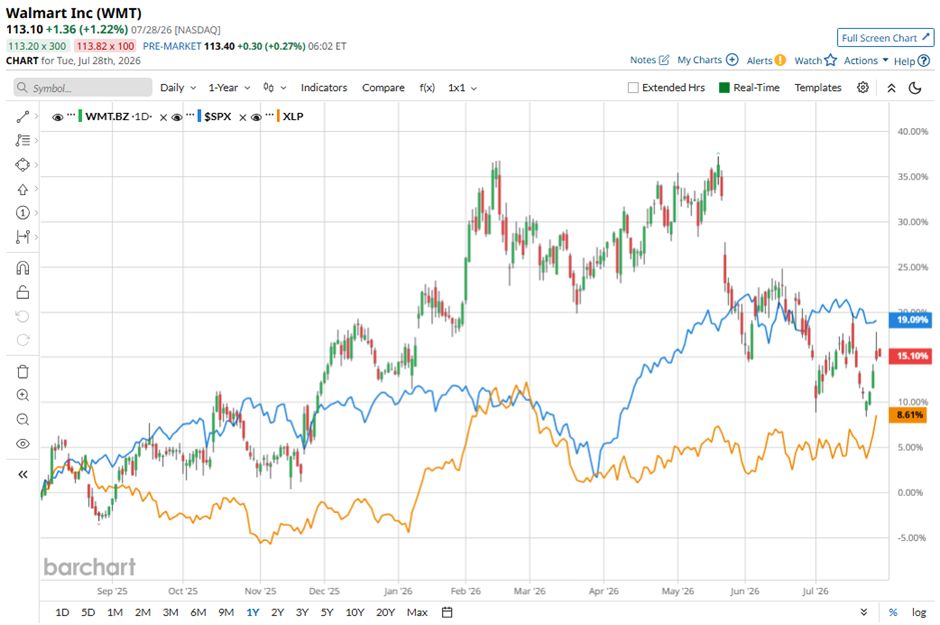Toggle percent scale mode
The height and width of the screenshot is (625, 940).
click(x=893, y=612)
